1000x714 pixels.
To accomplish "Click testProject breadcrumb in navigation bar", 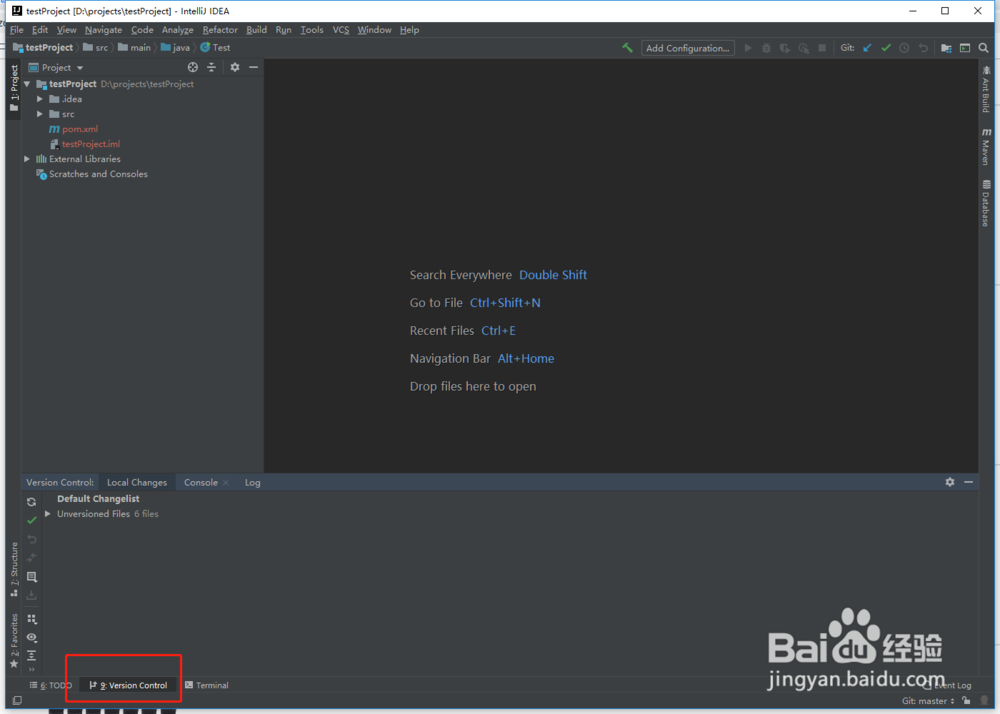I will [x=43, y=48].
